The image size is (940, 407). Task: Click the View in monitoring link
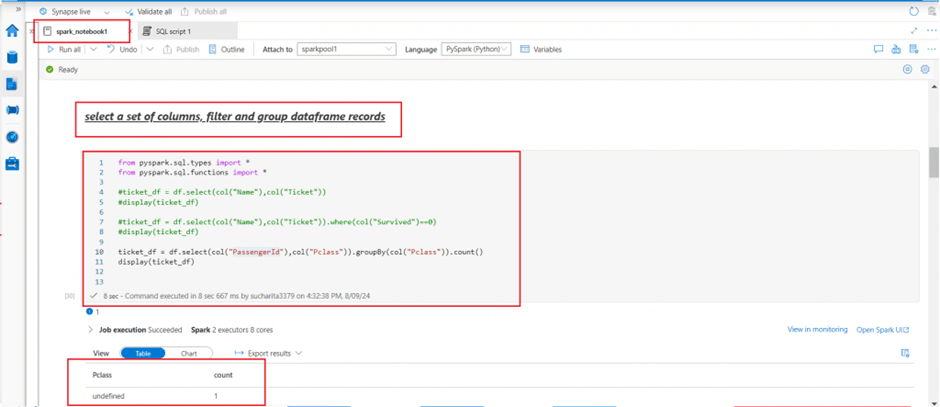pyautogui.click(x=817, y=329)
